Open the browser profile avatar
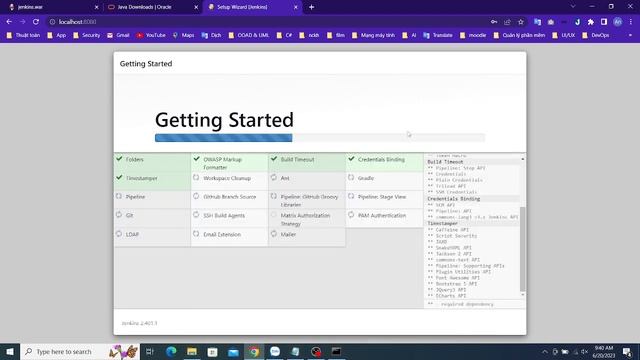 coord(618,22)
